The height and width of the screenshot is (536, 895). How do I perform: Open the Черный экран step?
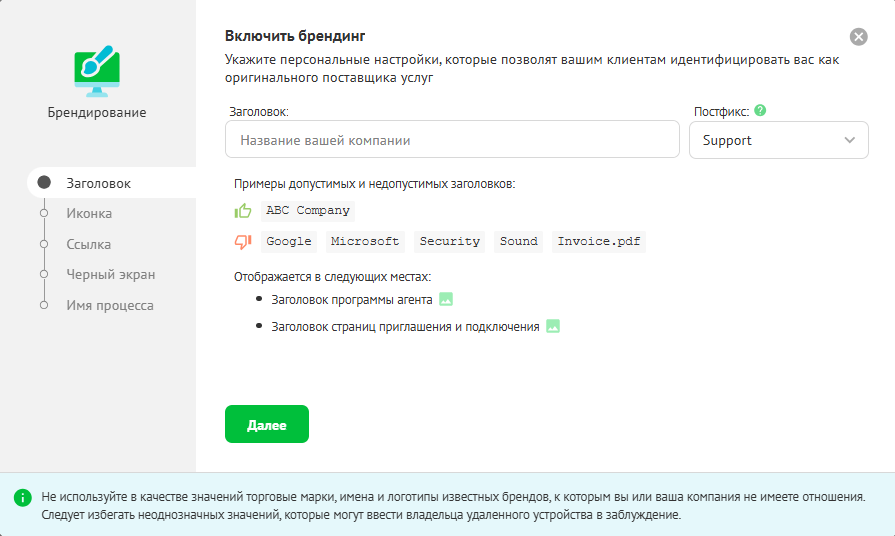click(x=110, y=274)
